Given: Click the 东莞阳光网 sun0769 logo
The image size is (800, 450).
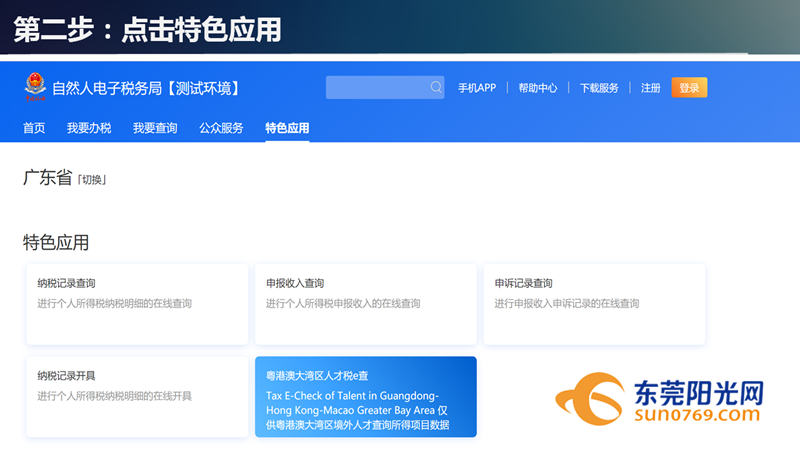Looking at the screenshot, I should [662, 400].
